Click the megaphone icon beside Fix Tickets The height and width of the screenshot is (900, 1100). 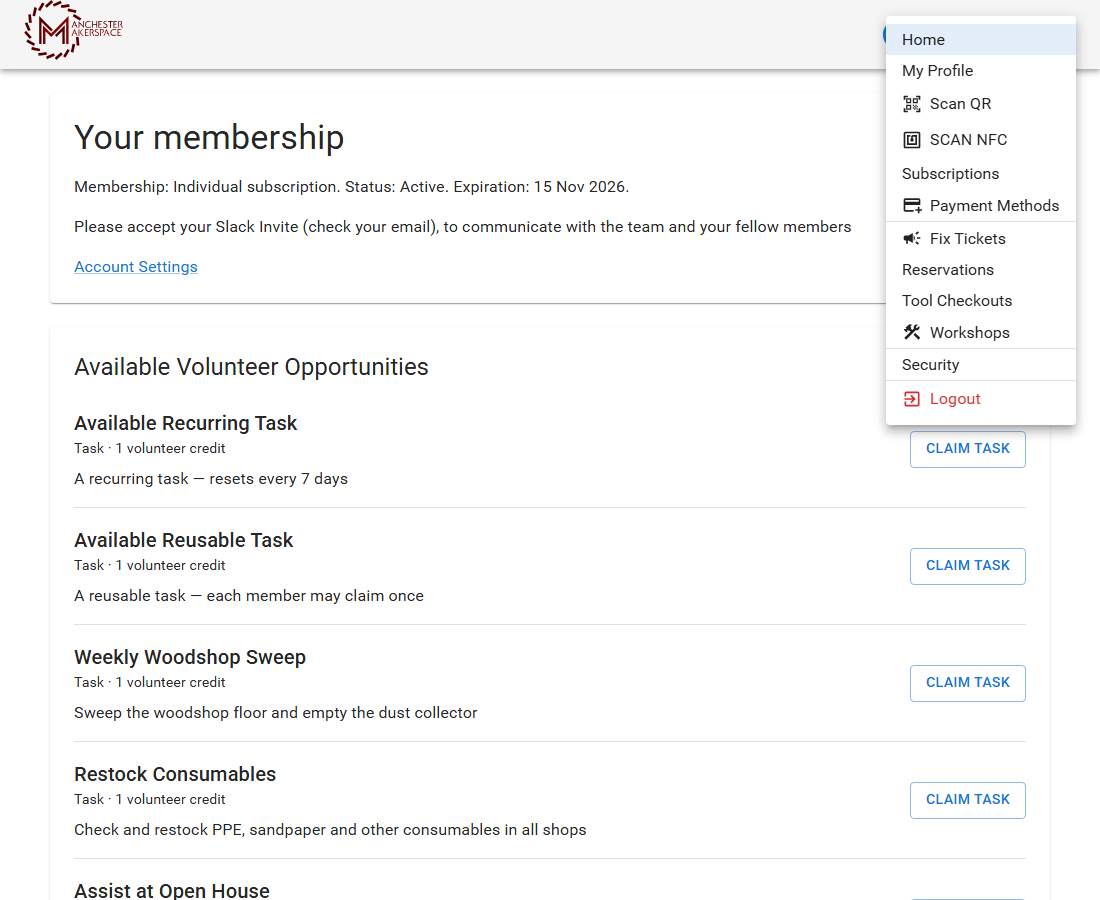[x=912, y=239]
